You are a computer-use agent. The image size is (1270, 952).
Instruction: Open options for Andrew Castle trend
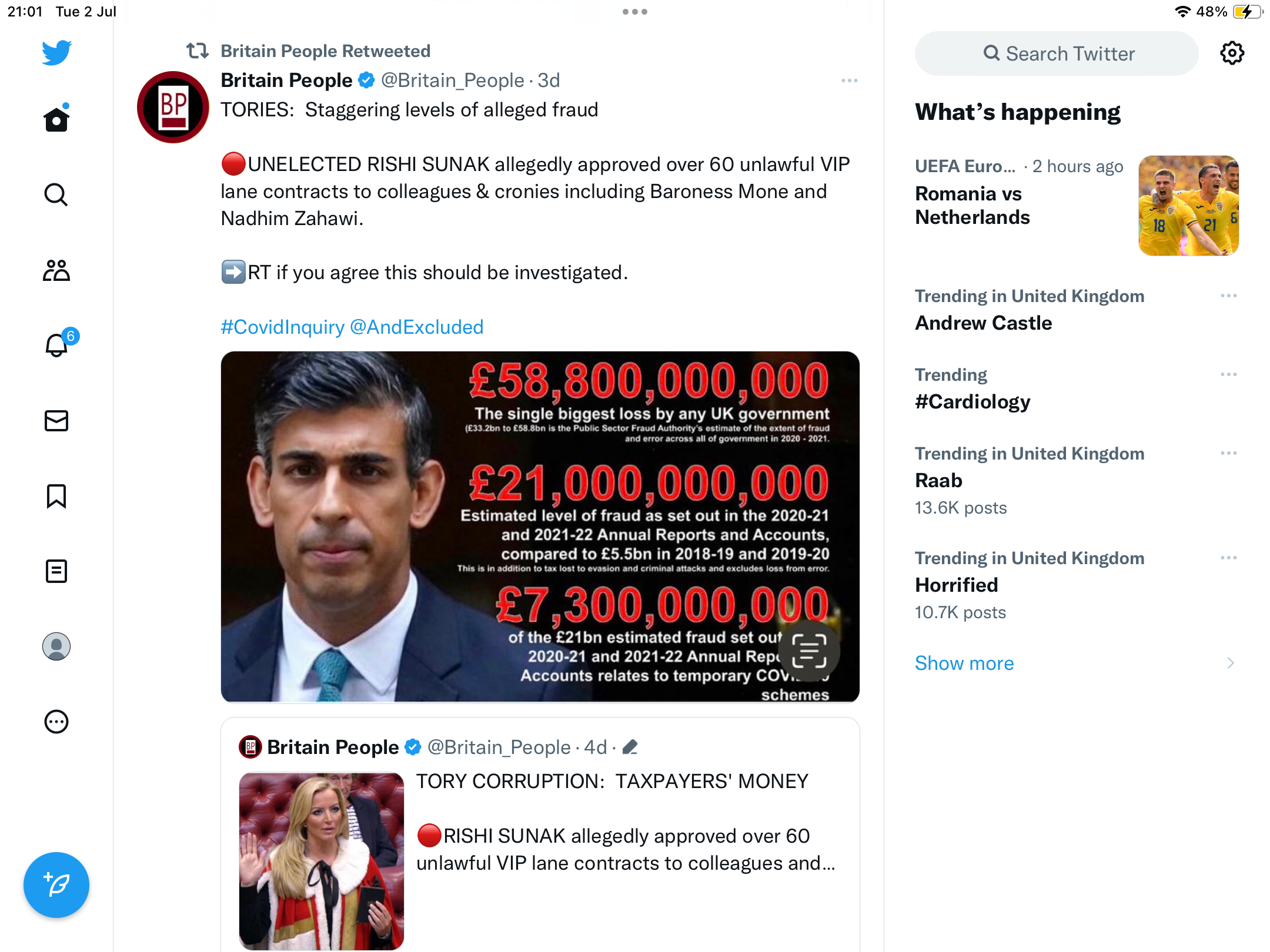[1228, 296]
